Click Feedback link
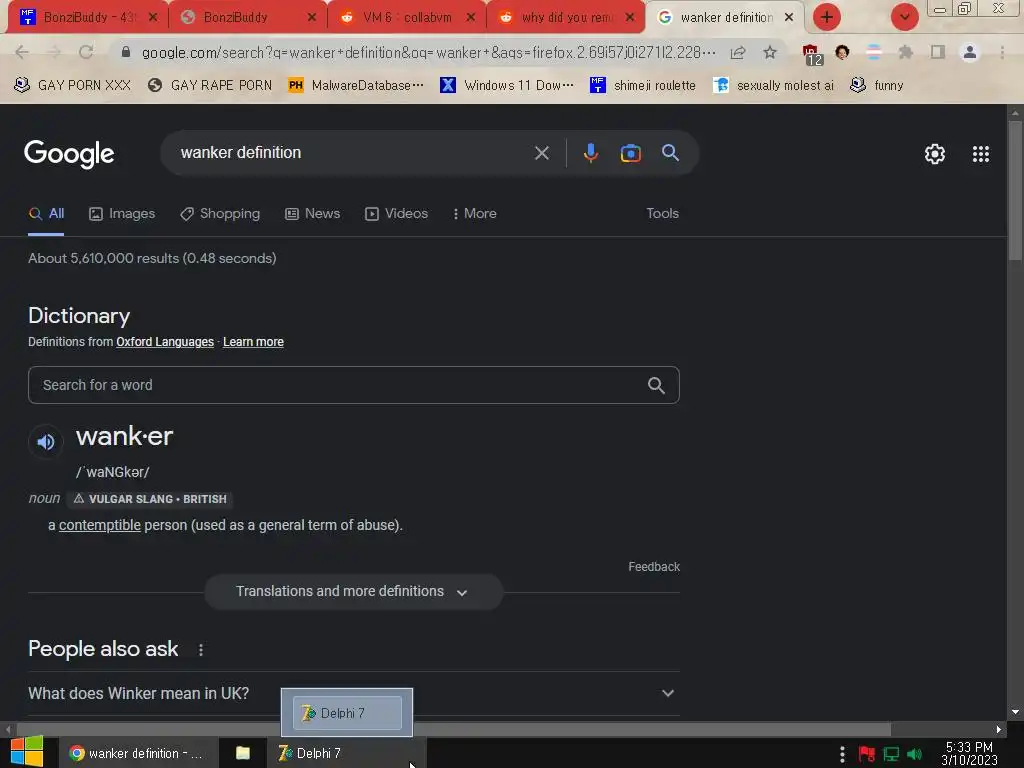Screen dimensions: 1024x768 tap(654, 567)
